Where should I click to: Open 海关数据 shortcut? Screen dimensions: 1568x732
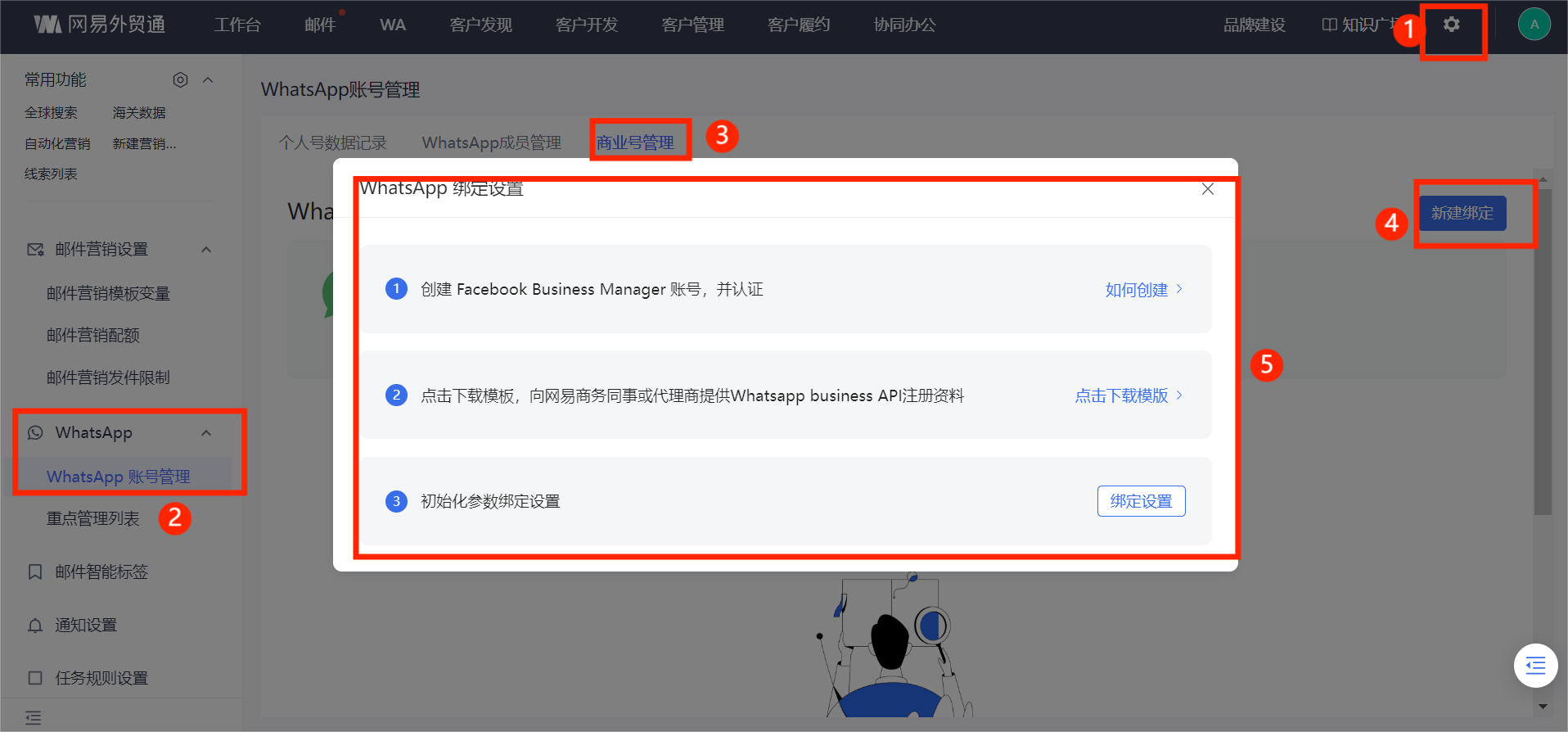[x=139, y=113]
